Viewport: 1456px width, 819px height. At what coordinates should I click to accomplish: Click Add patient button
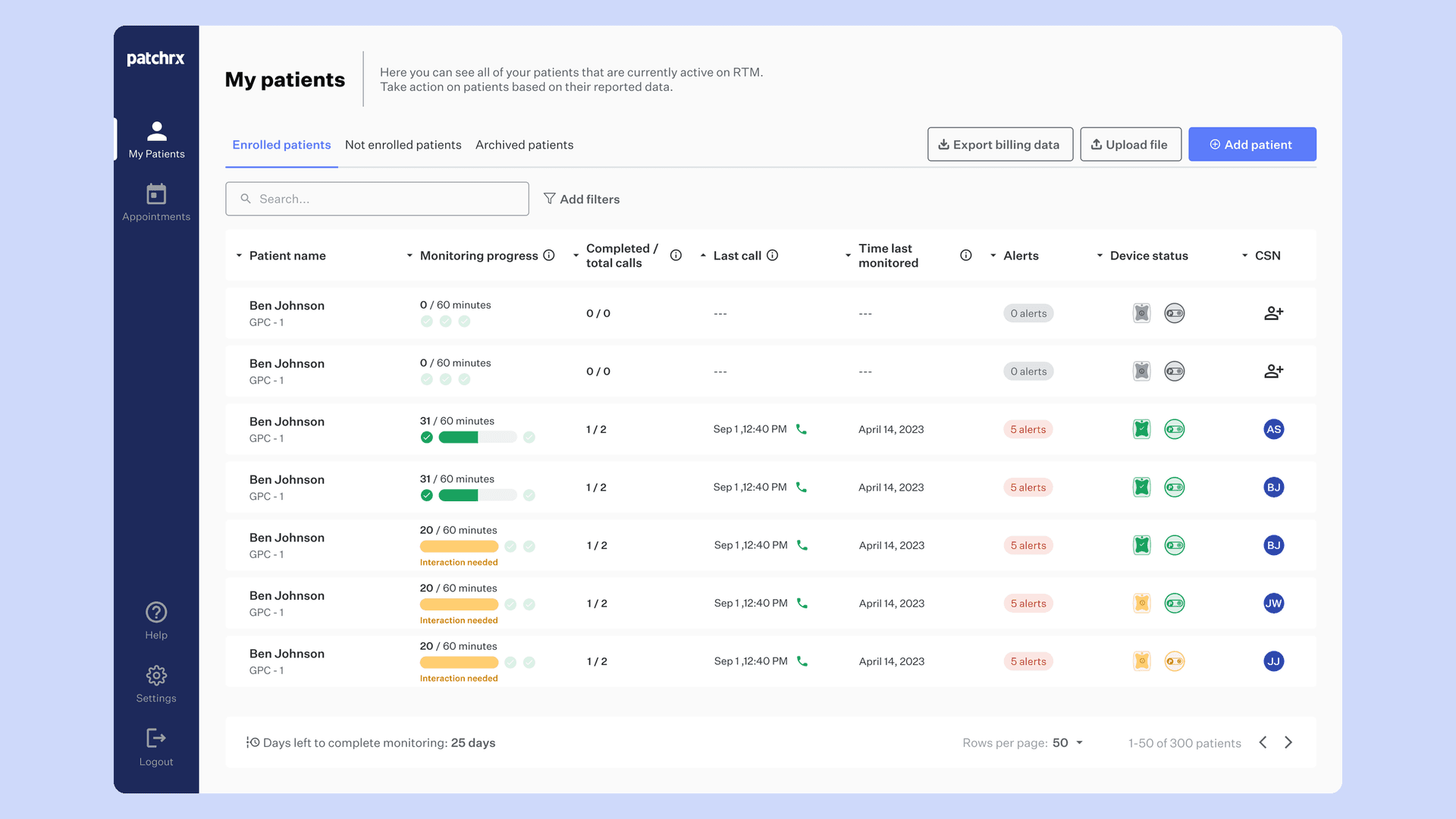[x=1252, y=144]
